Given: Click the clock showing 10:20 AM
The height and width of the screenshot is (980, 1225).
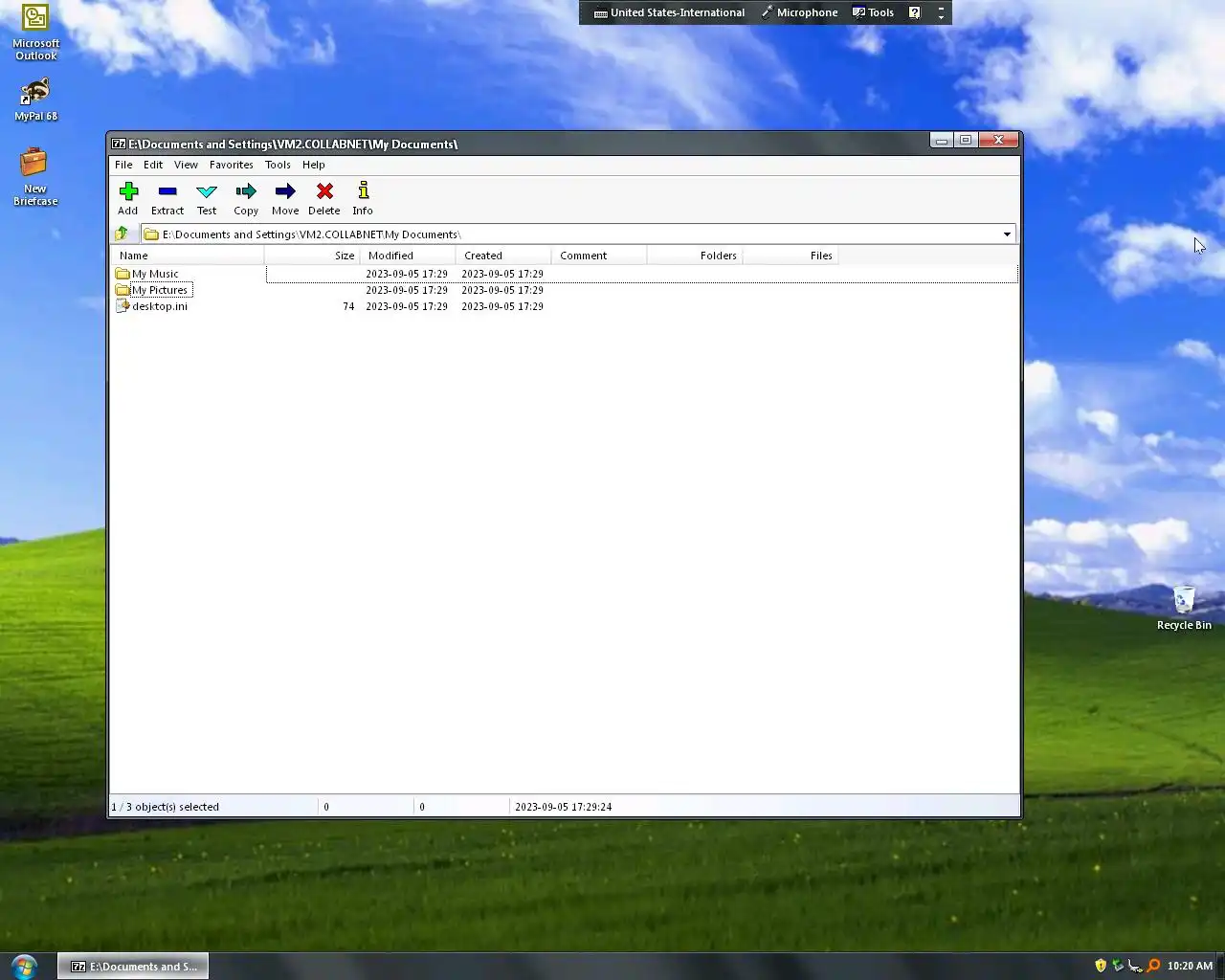Looking at the screenshot, I should [1190, 966].
